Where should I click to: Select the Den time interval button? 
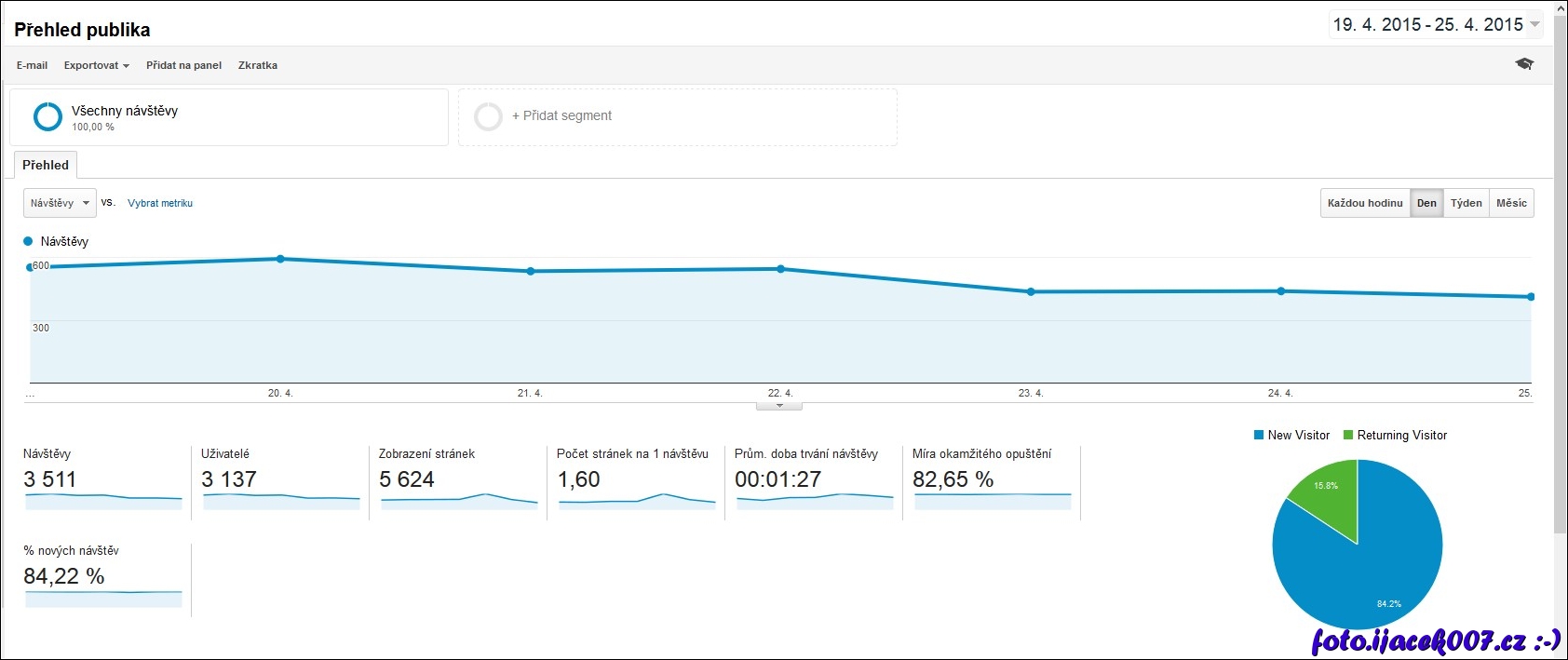pos(1426,203)
